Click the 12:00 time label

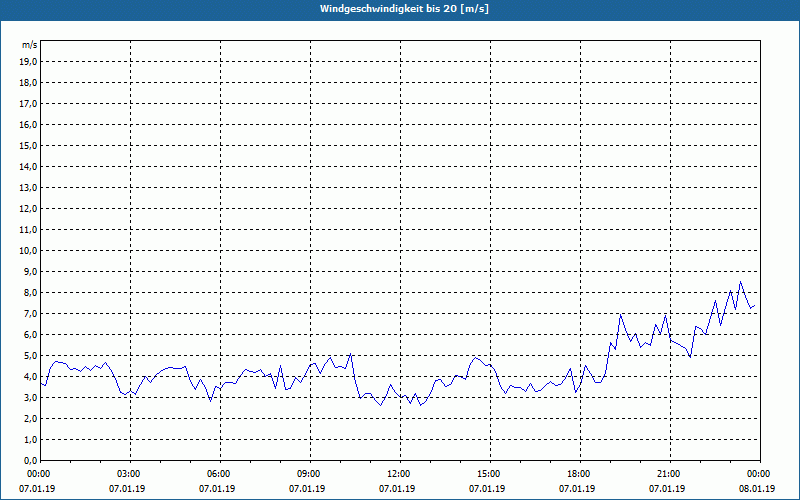(x=400, y=474)
